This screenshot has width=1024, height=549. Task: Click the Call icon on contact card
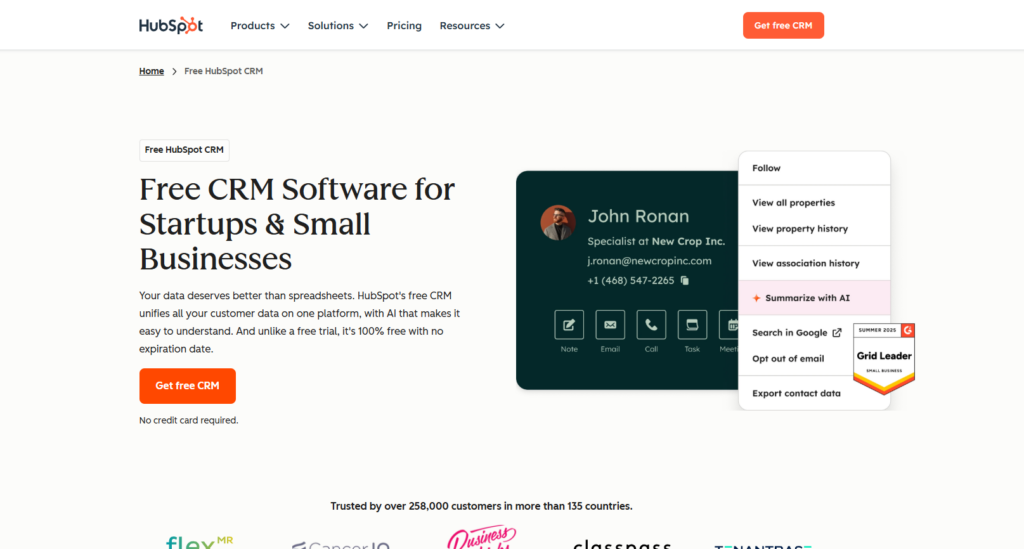(x=651, y=325)
